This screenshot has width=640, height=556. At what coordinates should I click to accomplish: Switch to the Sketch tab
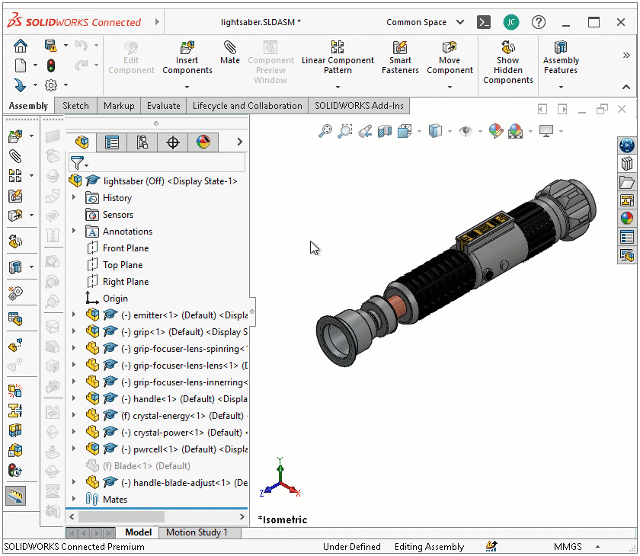click(76, 106)
